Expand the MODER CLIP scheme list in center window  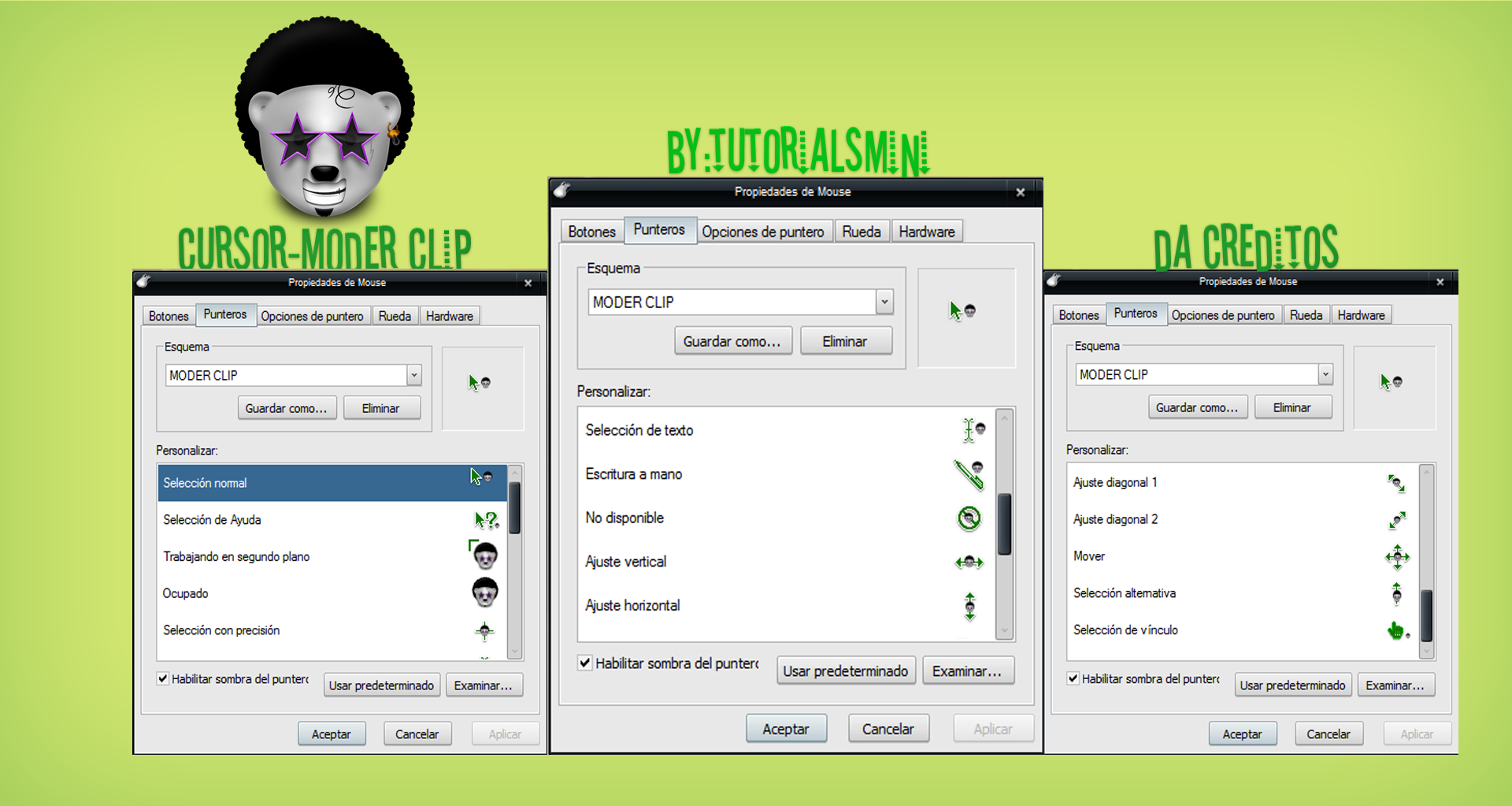coord(884,302)
